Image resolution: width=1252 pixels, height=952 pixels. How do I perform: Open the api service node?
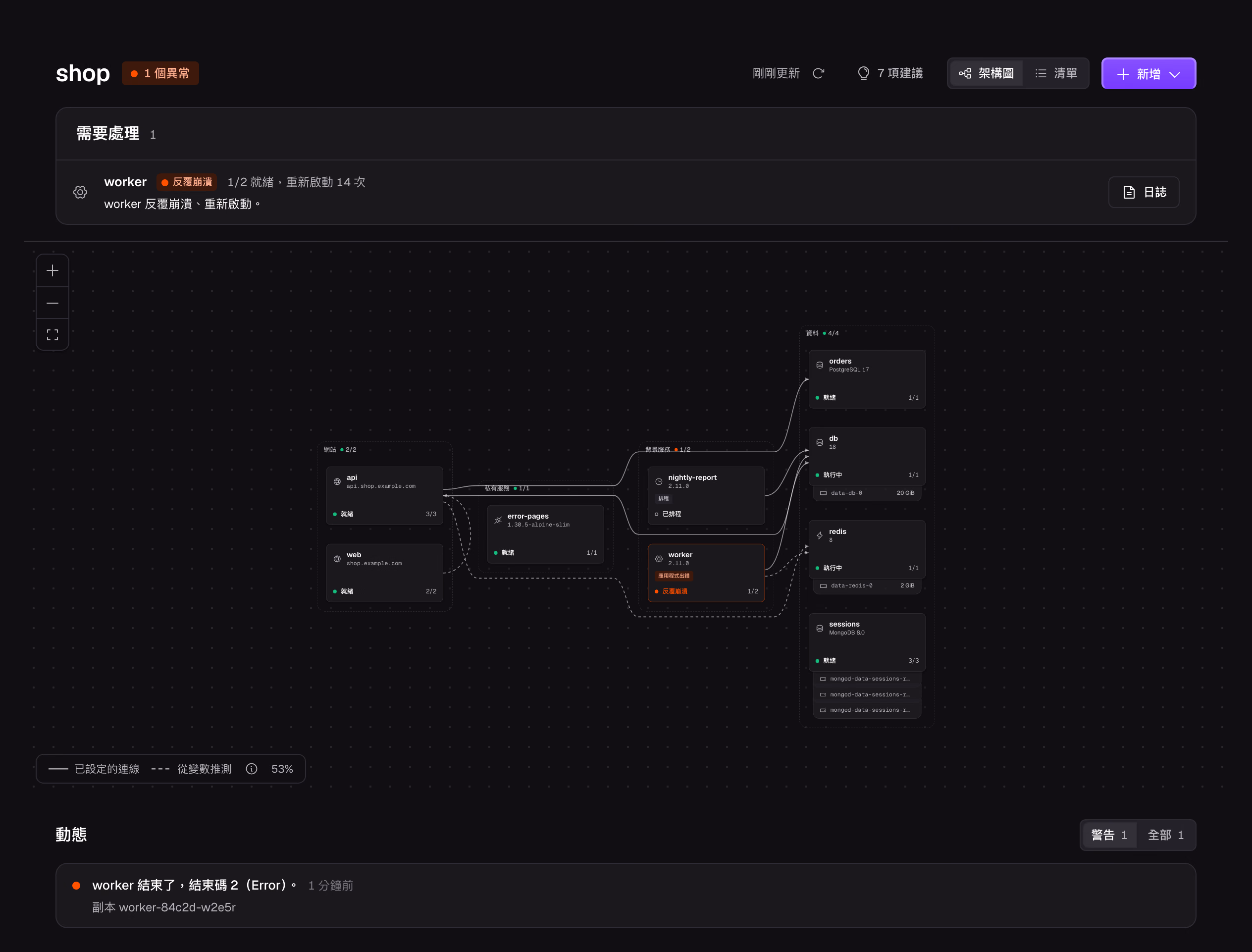tap(385, 496)
